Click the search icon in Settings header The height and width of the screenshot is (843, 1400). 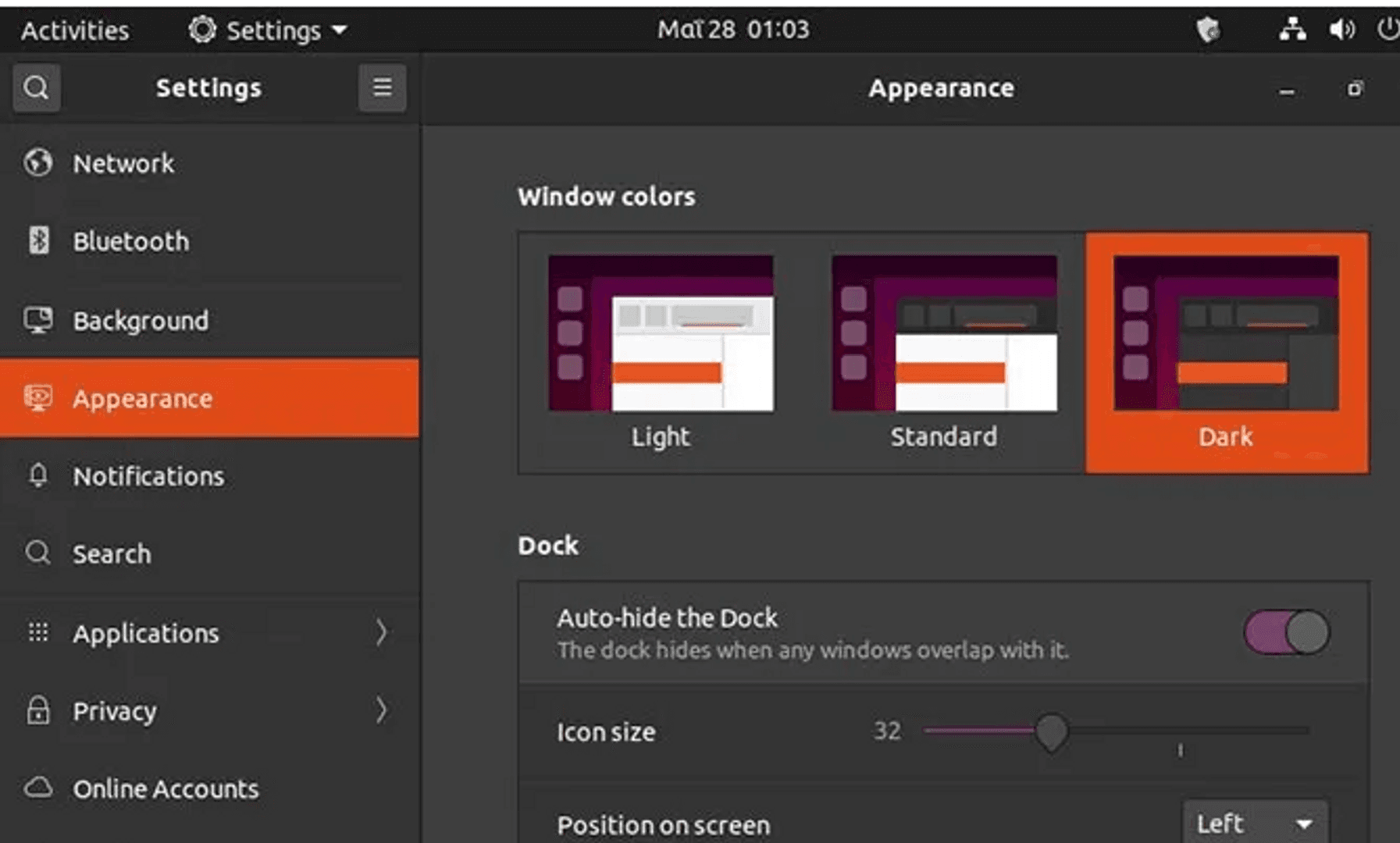click(36, 87)
